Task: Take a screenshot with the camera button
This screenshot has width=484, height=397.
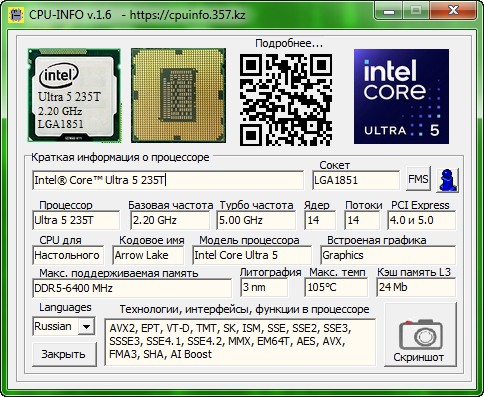Action: coord(420,335)
